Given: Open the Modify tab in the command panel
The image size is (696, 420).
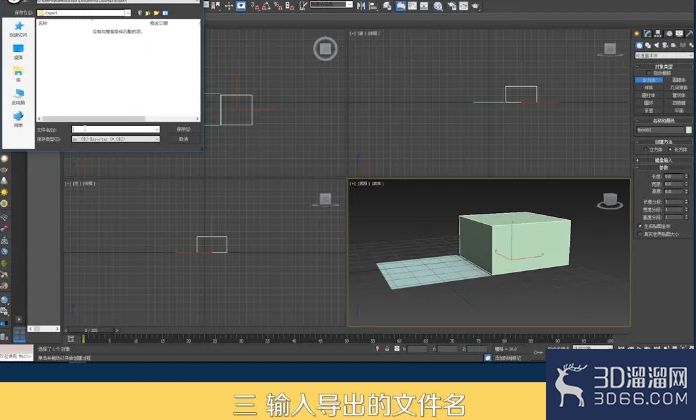Looking at the screenshot, I should pyautogui.click(x=648, y=33).
